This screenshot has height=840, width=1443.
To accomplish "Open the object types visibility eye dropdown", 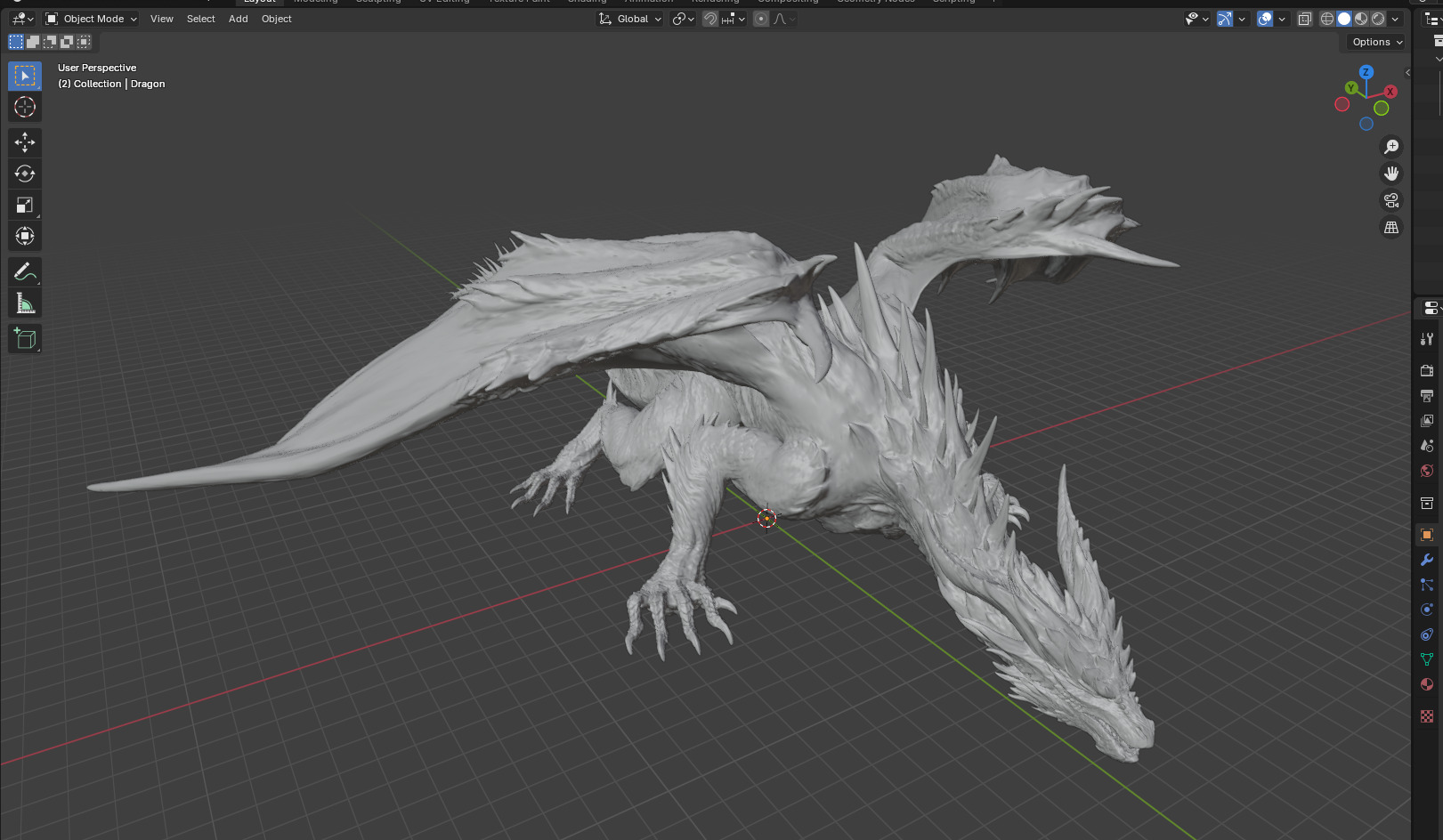I will [x=1197, y=19].
